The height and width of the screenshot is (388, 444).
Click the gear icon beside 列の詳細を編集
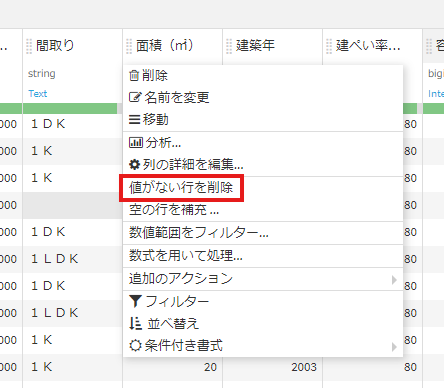click(x=135, y=164)
